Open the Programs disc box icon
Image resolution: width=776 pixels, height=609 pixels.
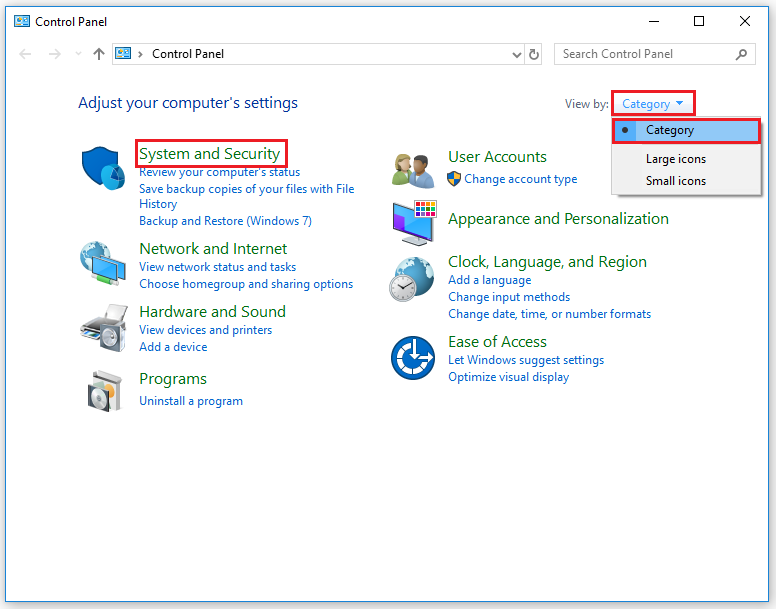pyautogui.click(x=103, y=390)
